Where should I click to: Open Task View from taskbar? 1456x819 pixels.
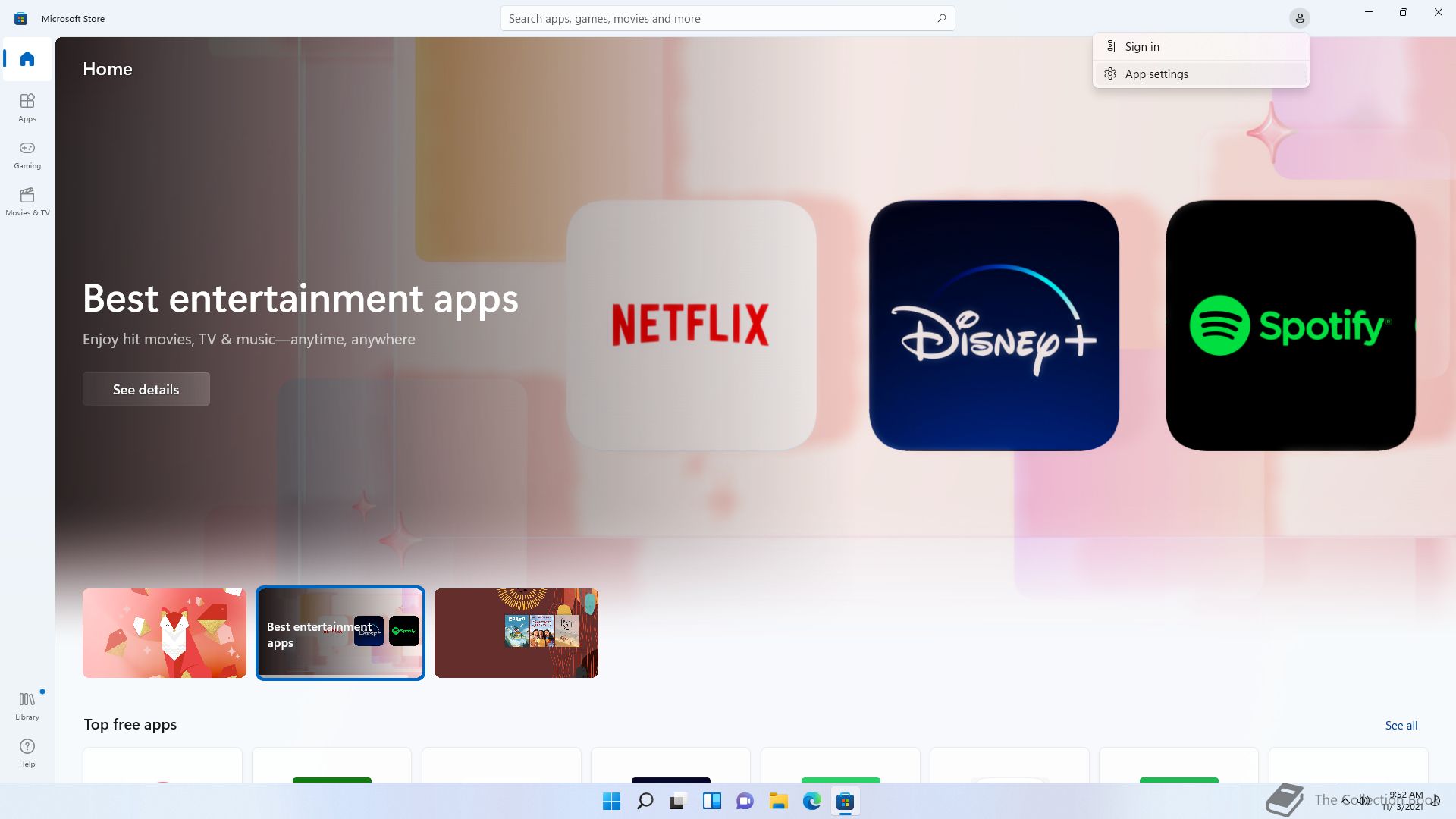pos(678,801)
